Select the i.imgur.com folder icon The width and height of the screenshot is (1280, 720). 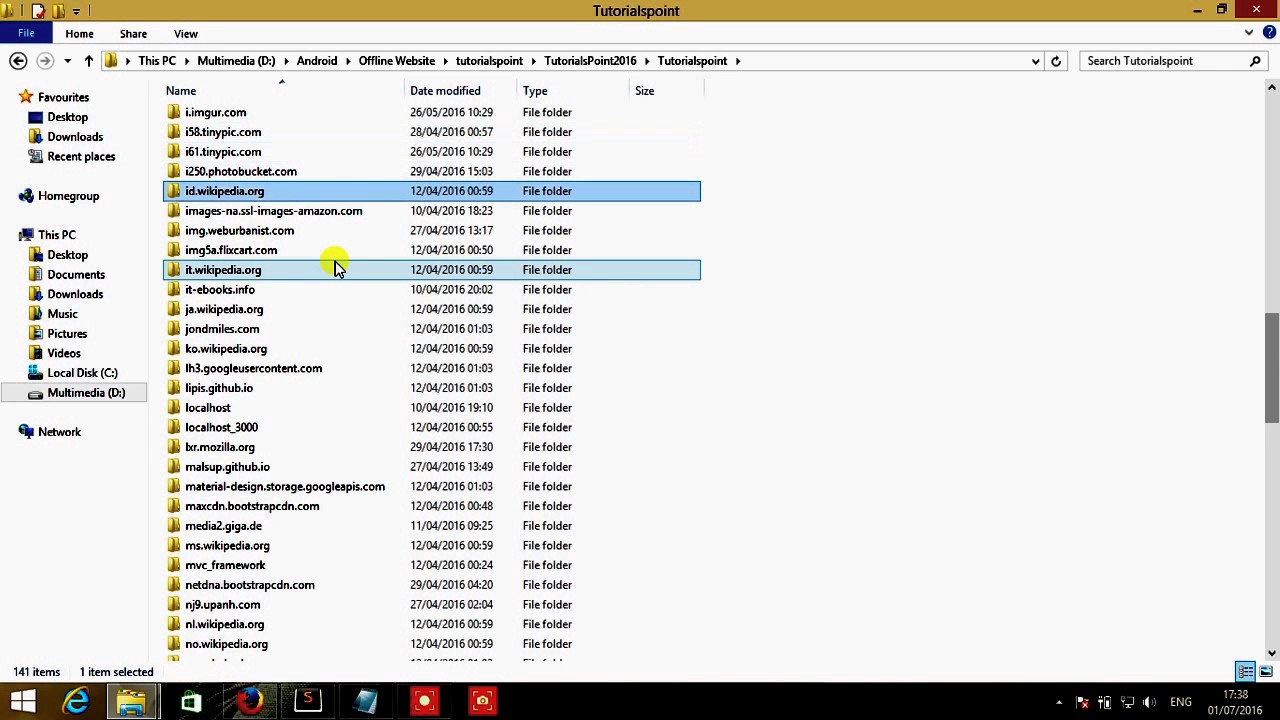(x=174, y=113)
